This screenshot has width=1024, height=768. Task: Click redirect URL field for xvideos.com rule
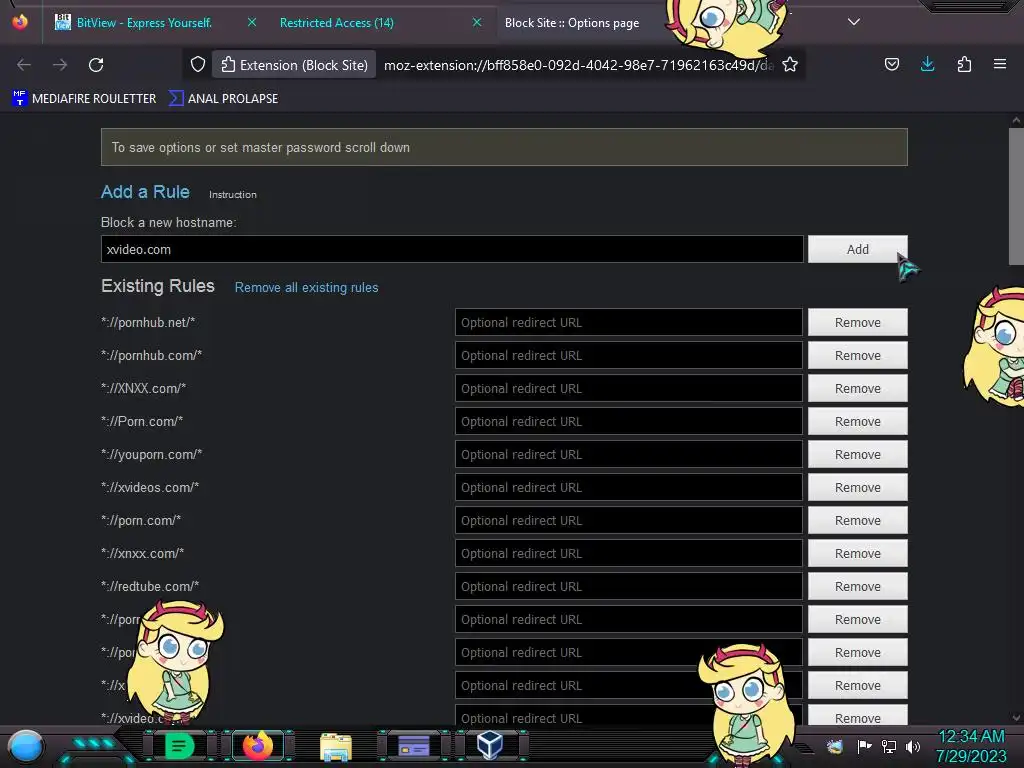point(629,487)
